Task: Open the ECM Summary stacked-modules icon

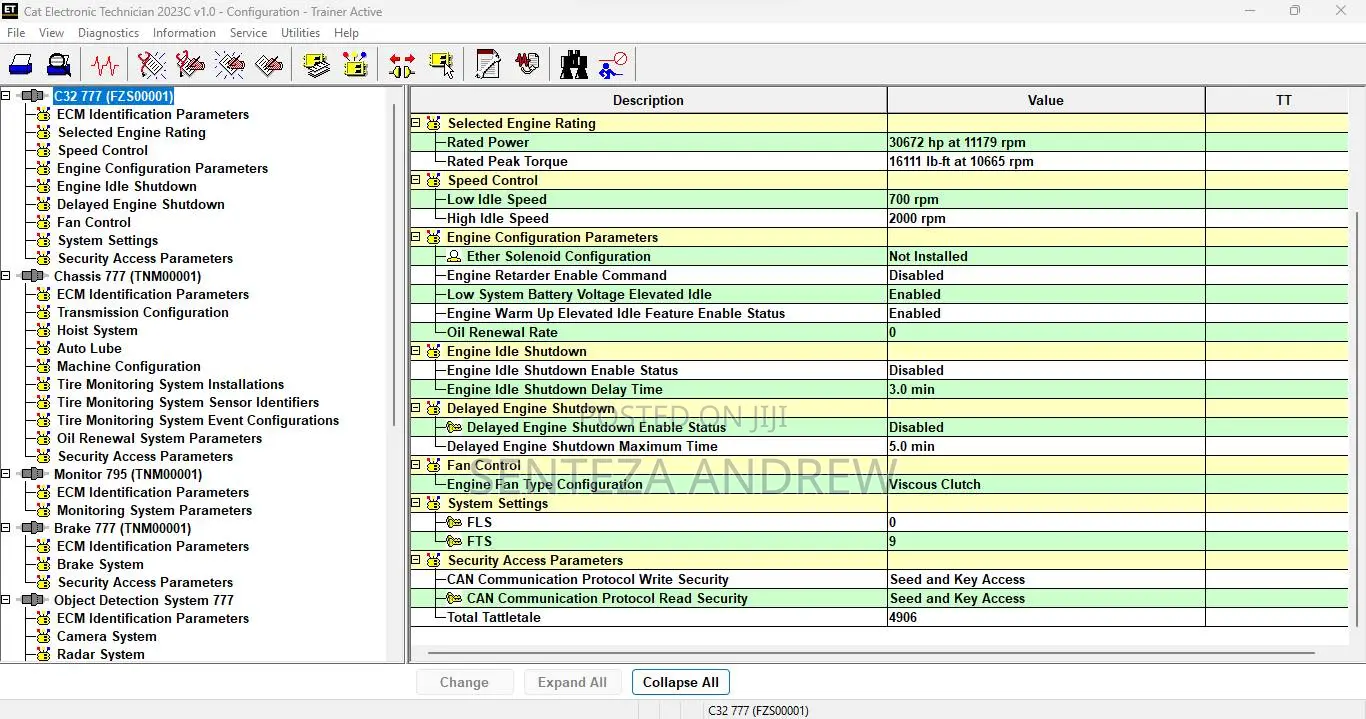Action: [317, 65]
